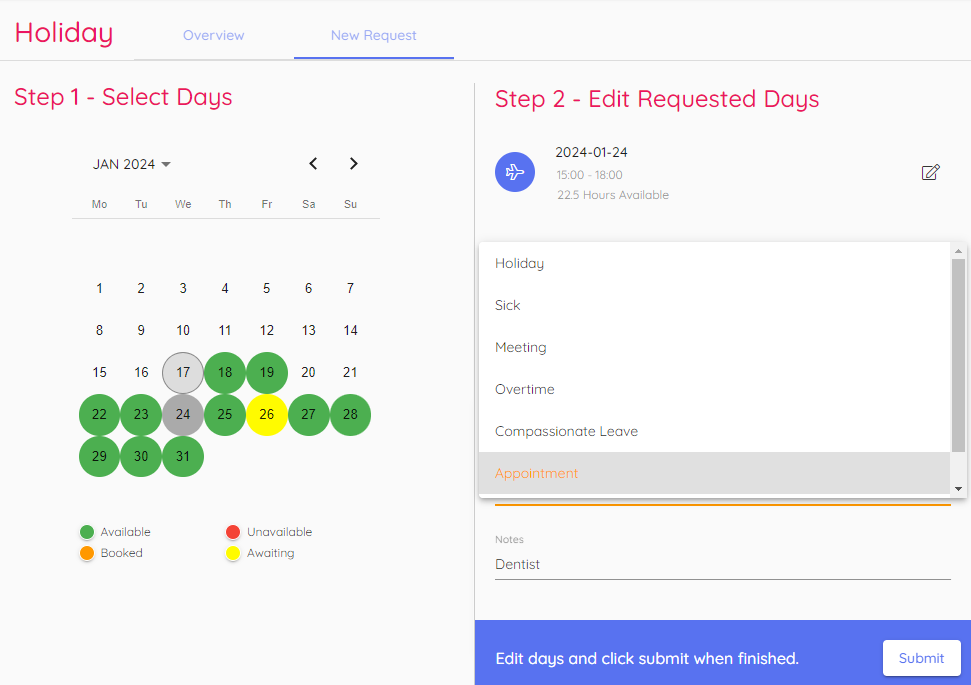Select the Overtime option
Screen dimensions: 971x685
525,390
